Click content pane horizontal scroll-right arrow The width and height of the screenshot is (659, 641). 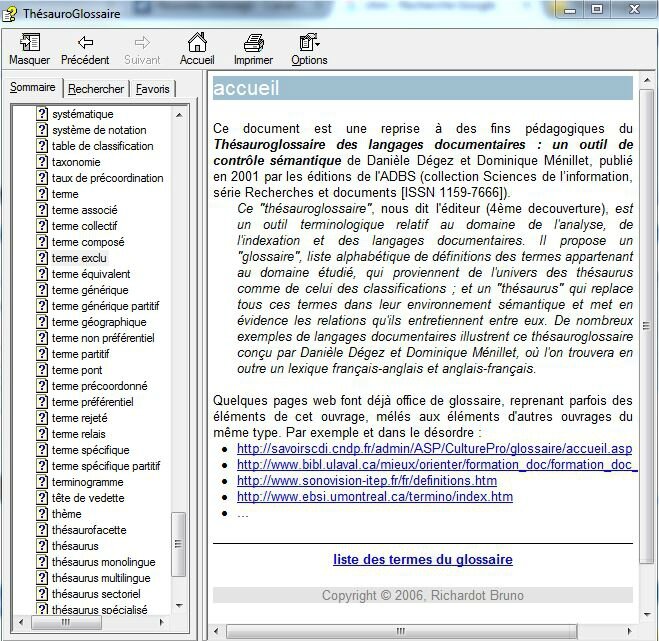coord(629,630)
